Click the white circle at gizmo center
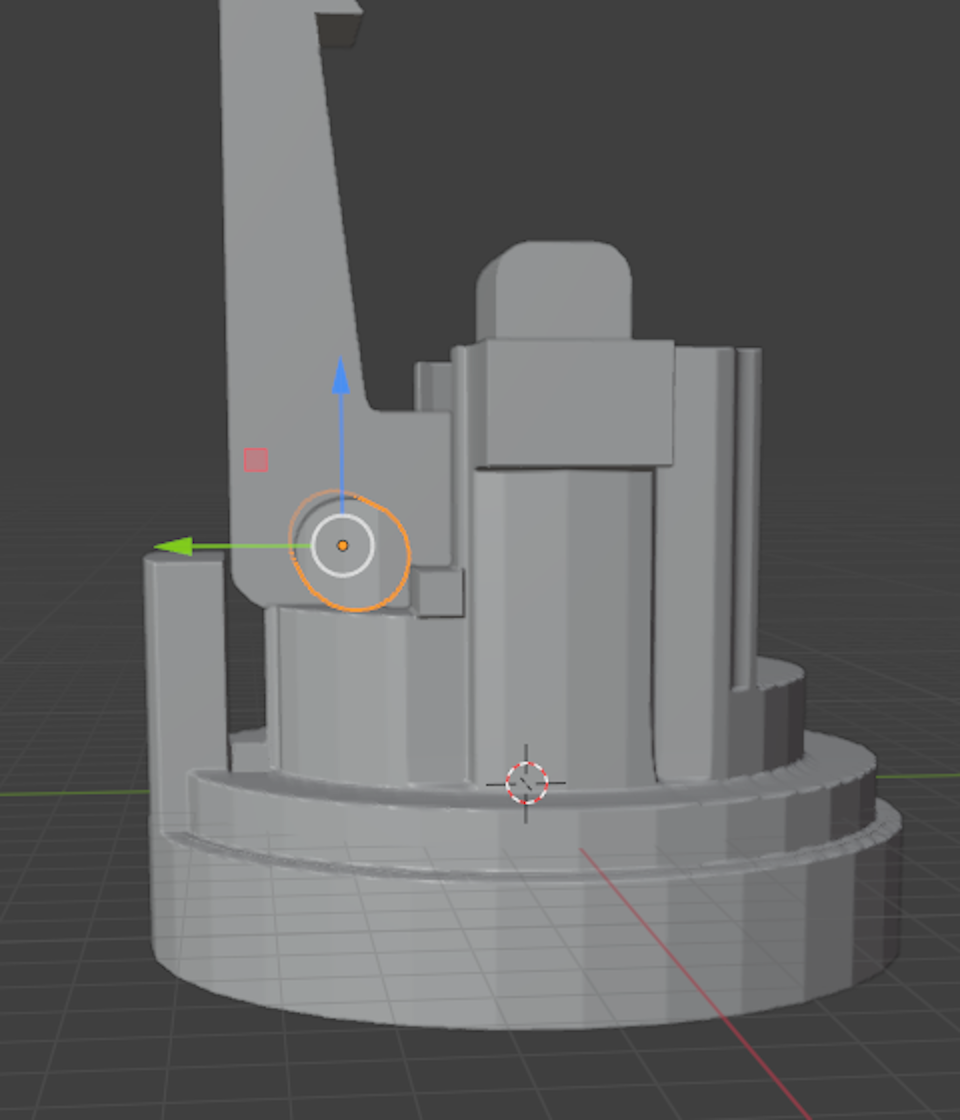This screenshot has height=1120, width=960. [343, 546]
